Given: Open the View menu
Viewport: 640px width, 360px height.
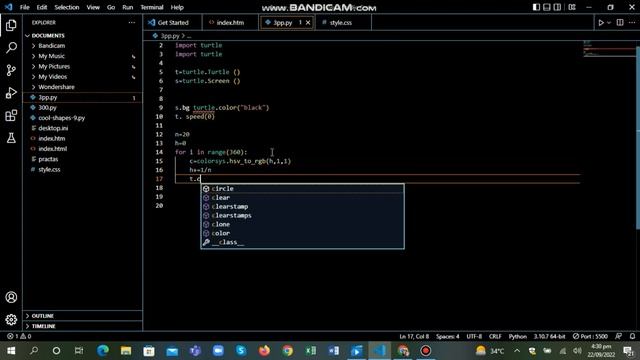Looking at the screenshot, I should 93,7.
